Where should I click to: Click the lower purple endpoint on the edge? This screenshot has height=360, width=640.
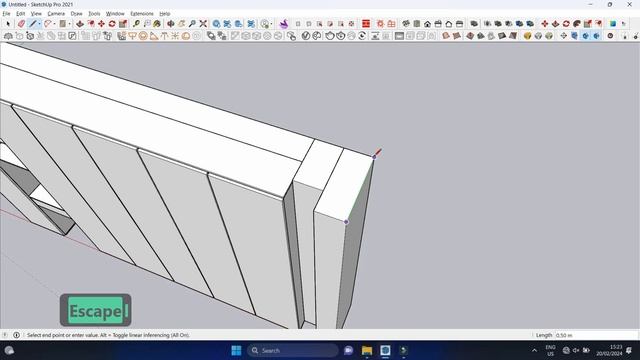[x=346, y=222]
